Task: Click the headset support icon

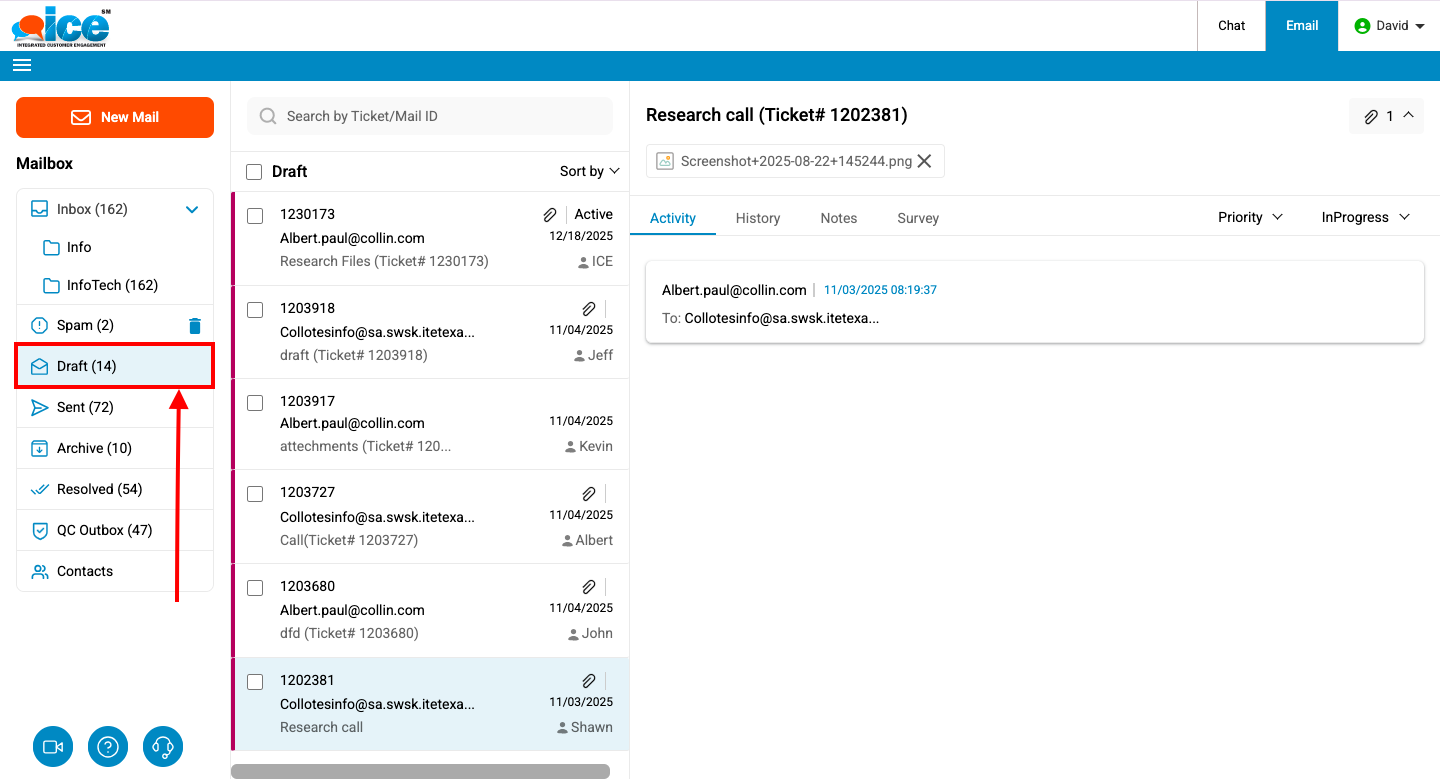Action: pos(163,747)
